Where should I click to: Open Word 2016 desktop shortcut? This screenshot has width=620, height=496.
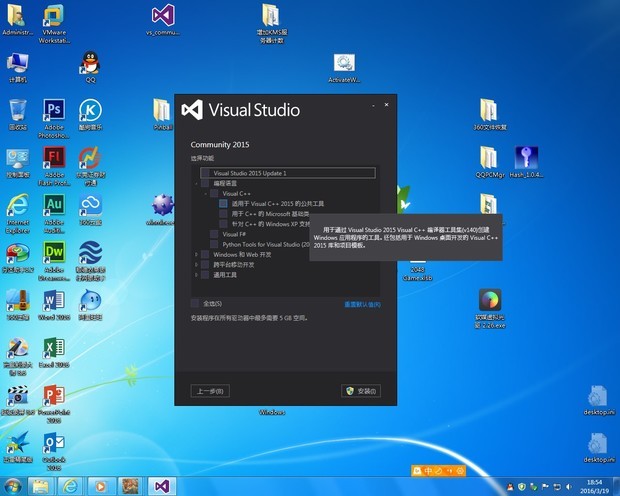[54, 305]
